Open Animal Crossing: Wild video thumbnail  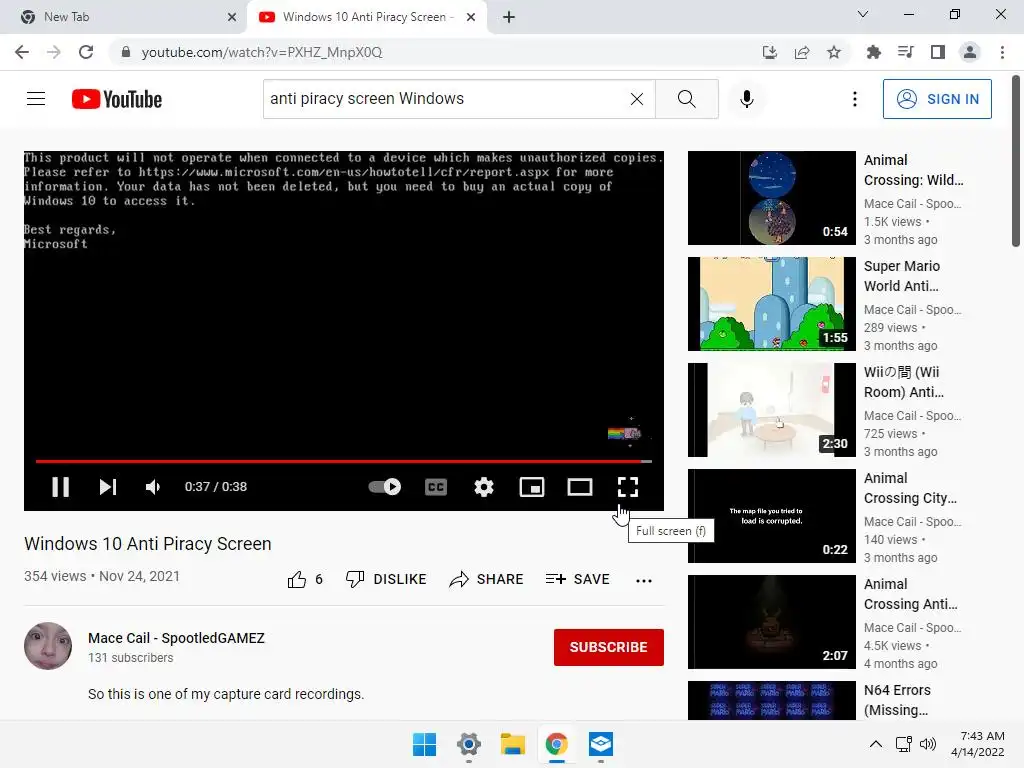pyautogui.click(x=771, y=198)
